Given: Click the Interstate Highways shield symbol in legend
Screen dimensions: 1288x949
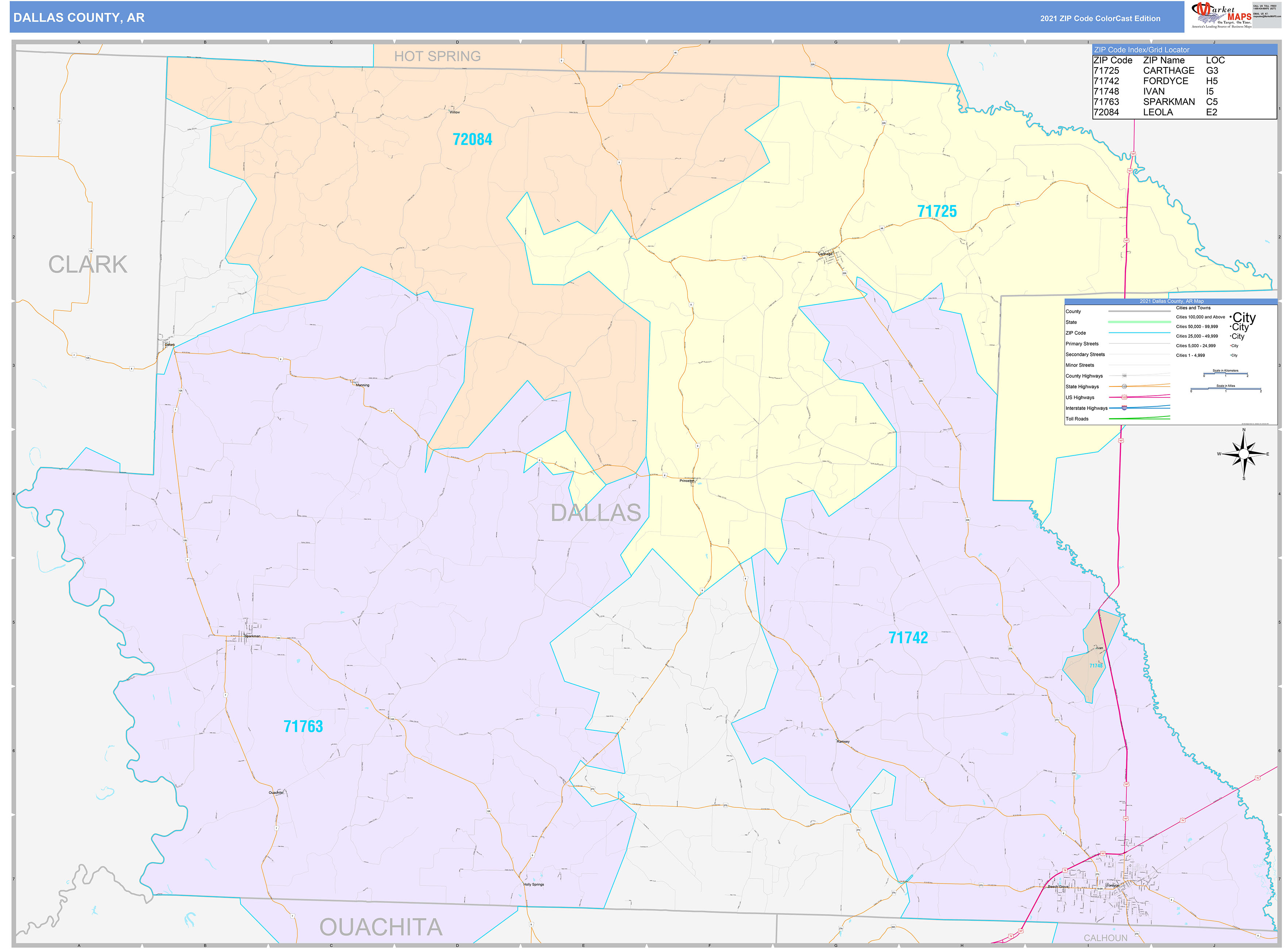Looking at the screenshot, I should tap(1124, 408).
